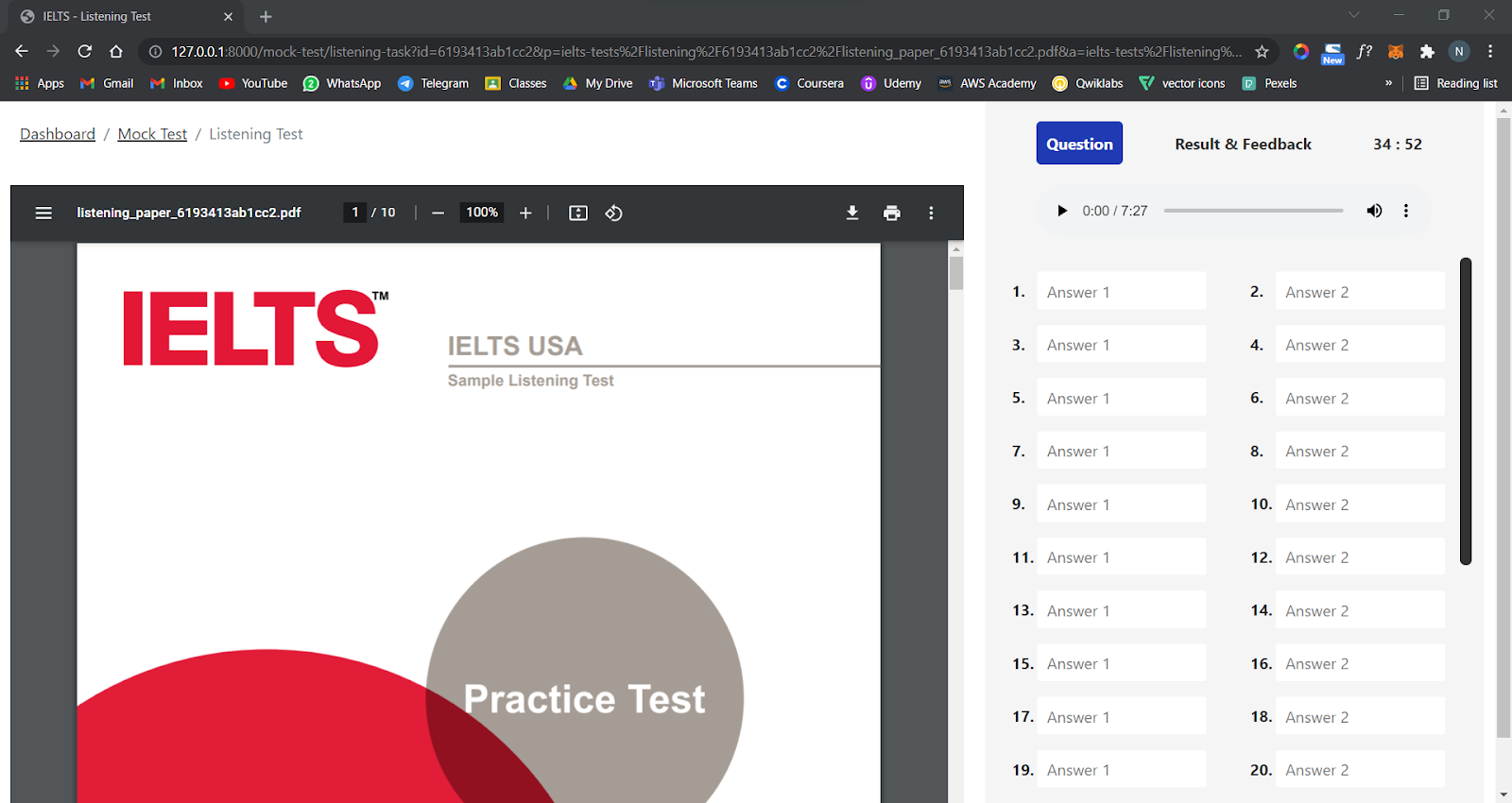Click the audio progress slider
The width and height of the screenshot is (1512, 803).
pyautogui.click(x=1253, y=211)
